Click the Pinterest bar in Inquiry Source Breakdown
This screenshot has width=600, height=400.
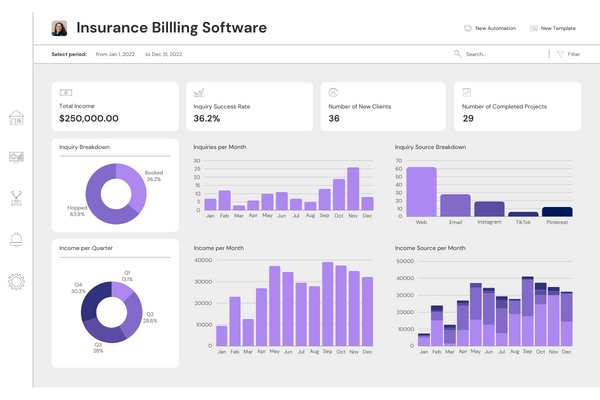(557, 212)
